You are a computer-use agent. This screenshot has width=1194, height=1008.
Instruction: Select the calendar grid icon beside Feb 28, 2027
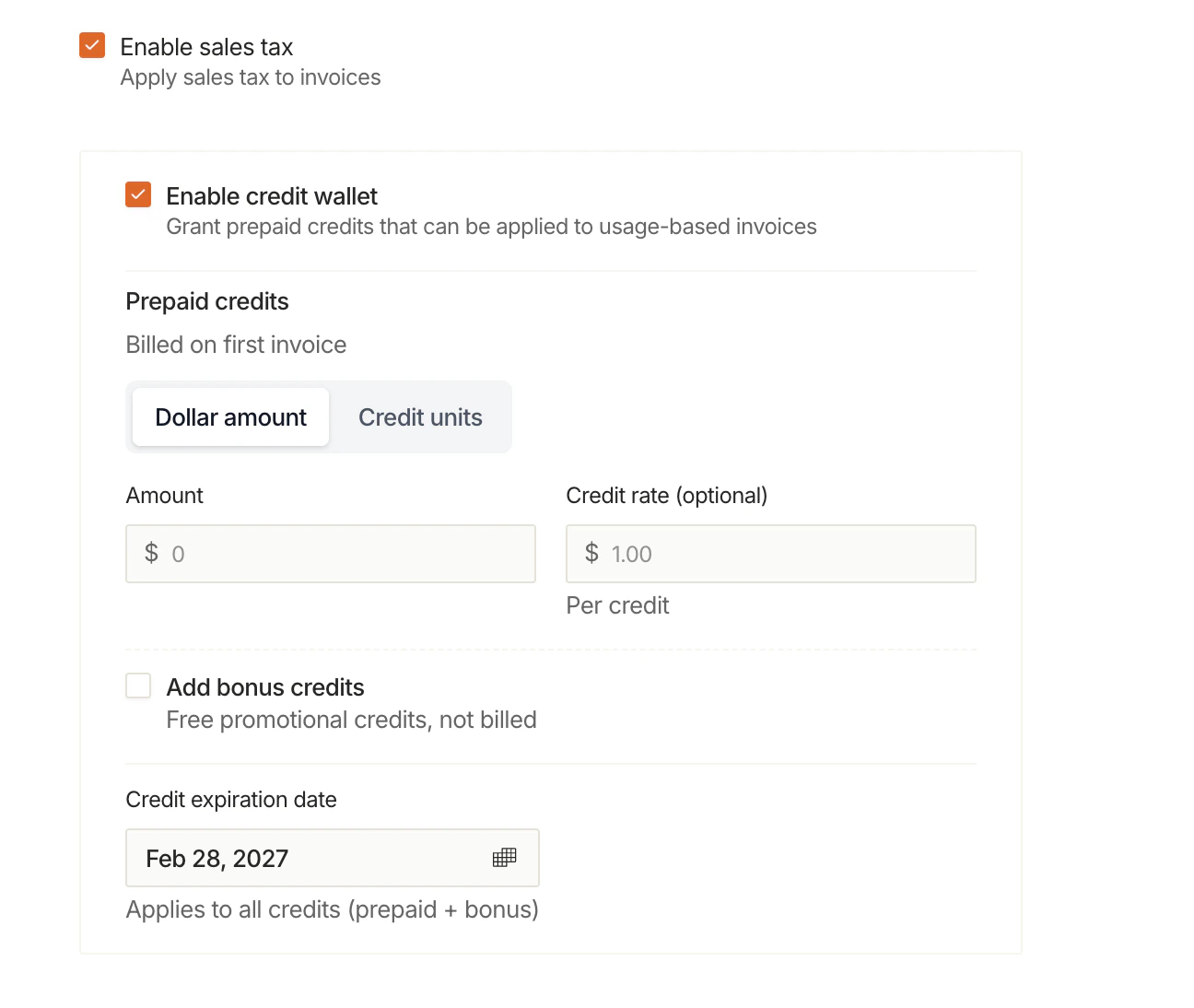click(504, 858)
